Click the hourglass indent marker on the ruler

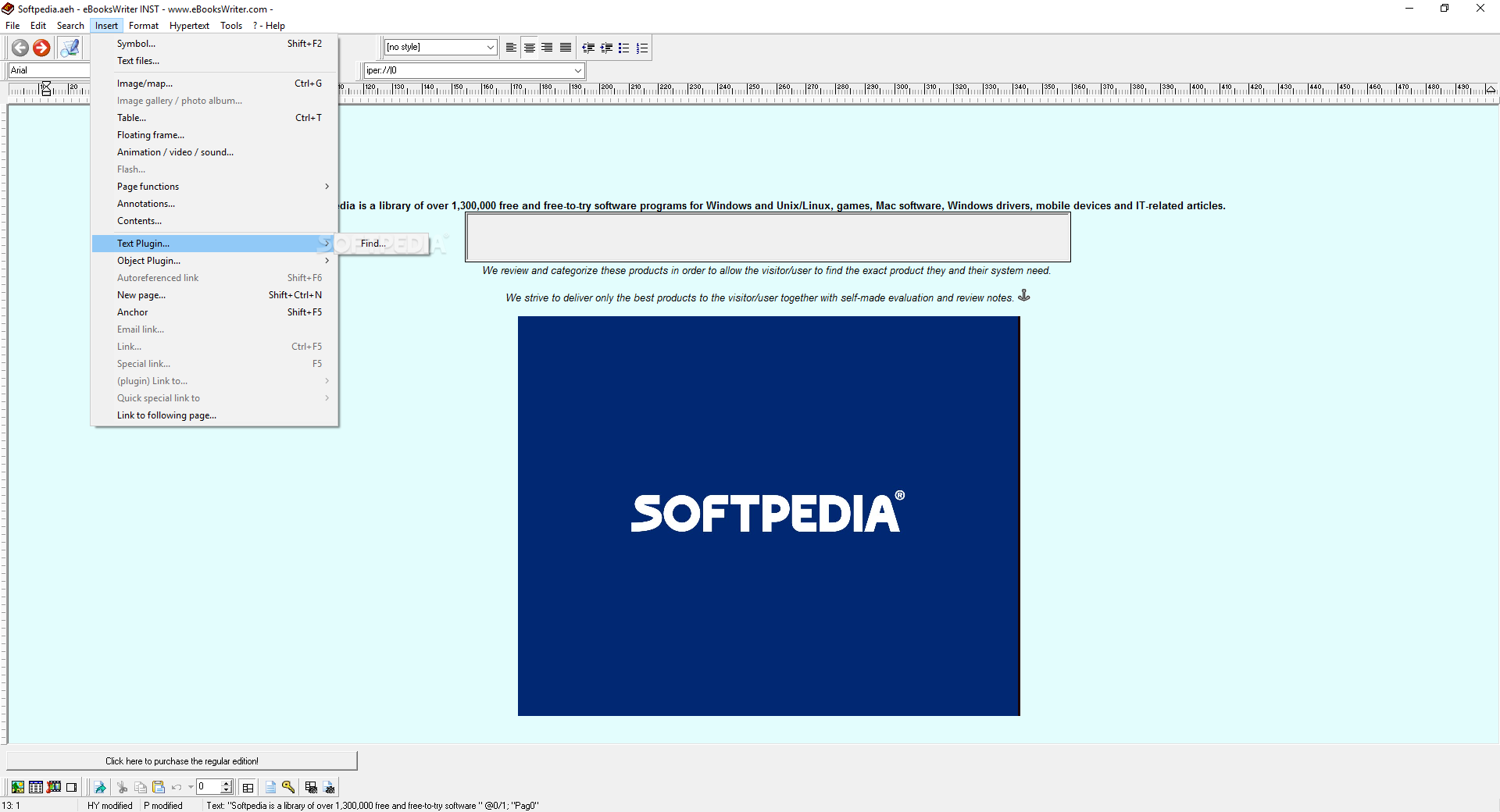(46, 88)
